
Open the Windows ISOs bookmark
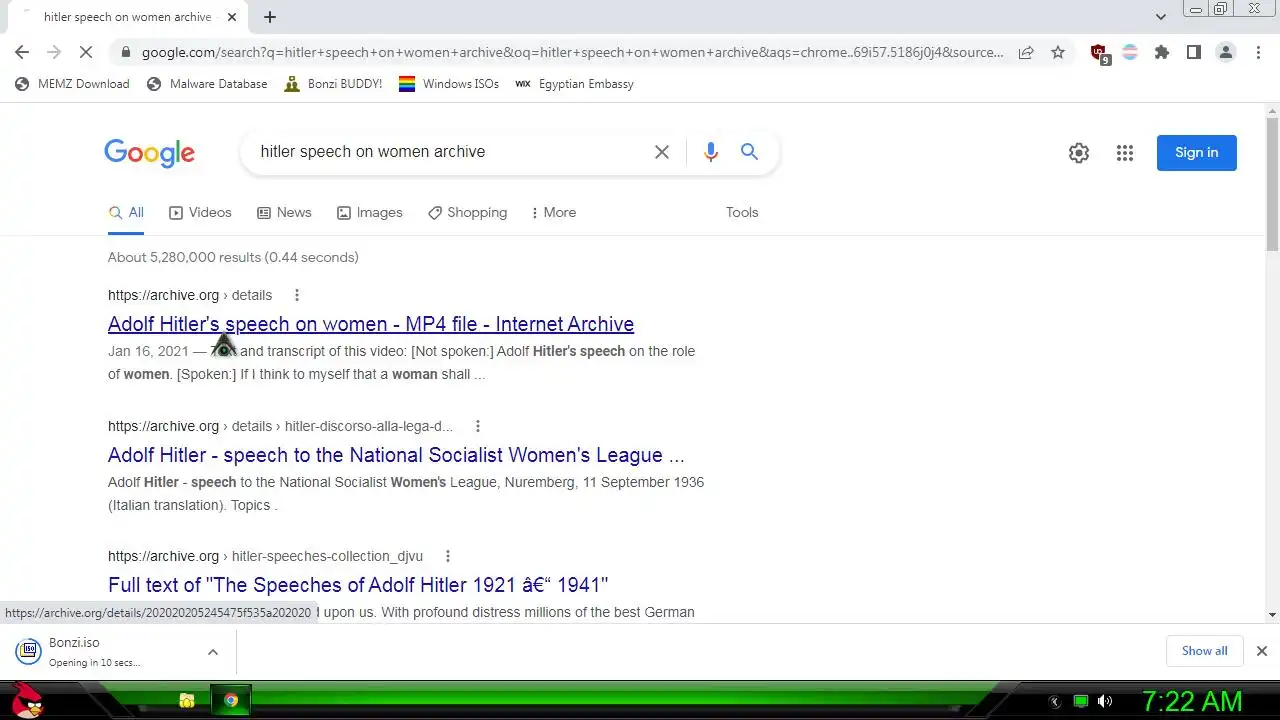(449, 84)
